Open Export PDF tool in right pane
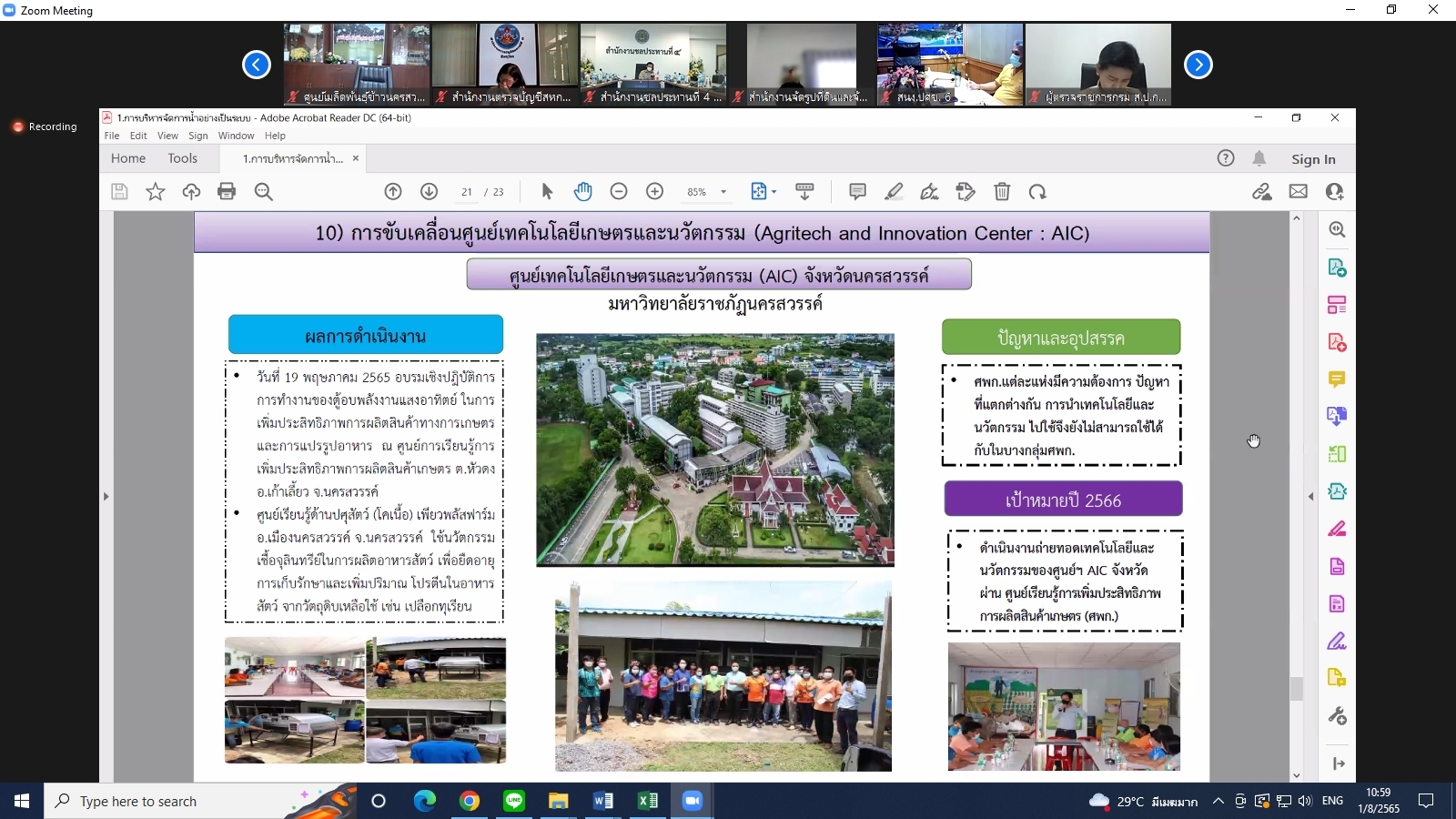Viewport: 1456px width, 819px height. 1337,268
